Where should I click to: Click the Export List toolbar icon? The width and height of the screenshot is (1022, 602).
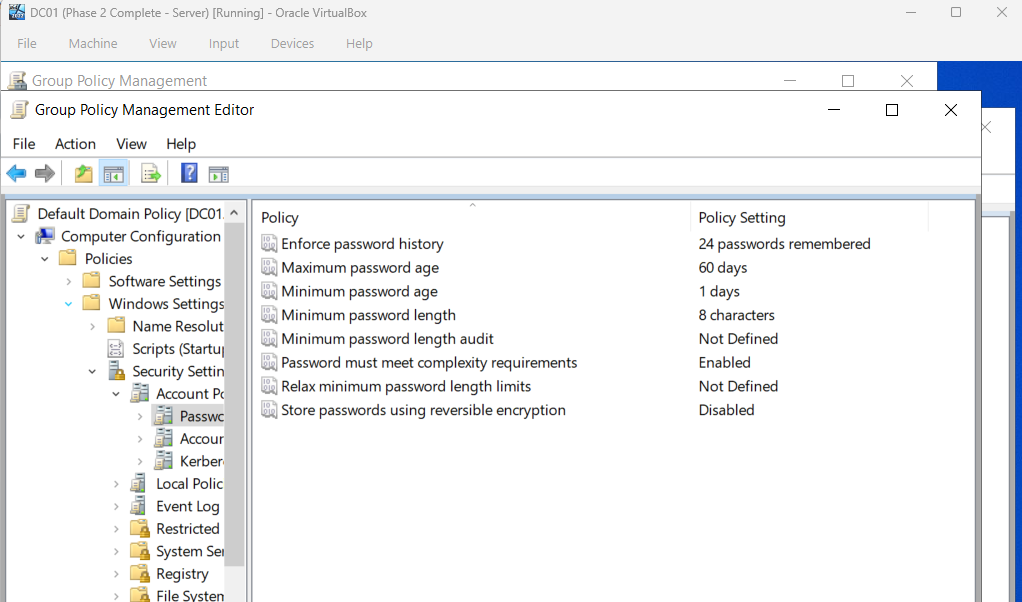pyautogui.click(x=151, y=173)
